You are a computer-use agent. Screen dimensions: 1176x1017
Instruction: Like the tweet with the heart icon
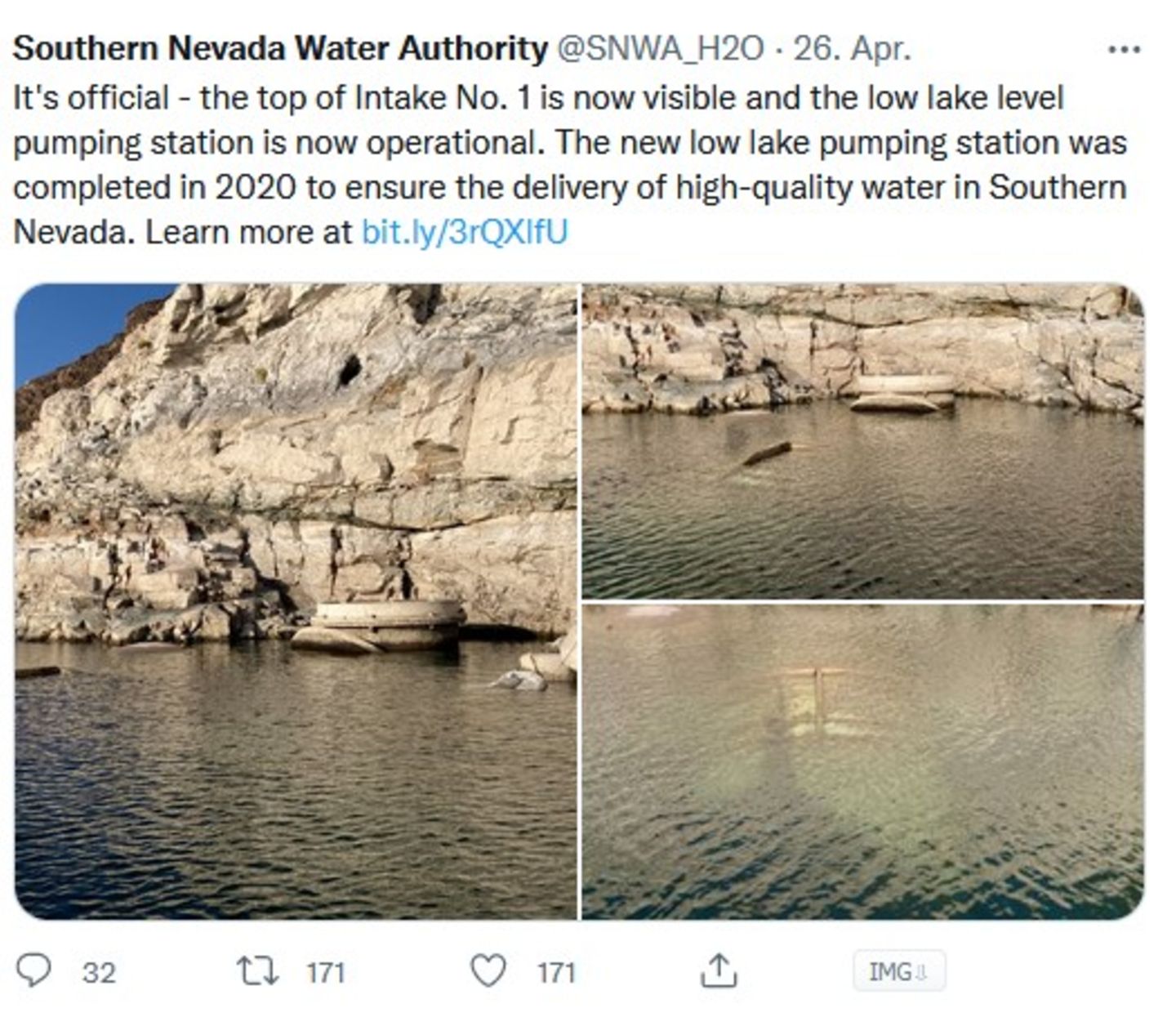(488, 971)
